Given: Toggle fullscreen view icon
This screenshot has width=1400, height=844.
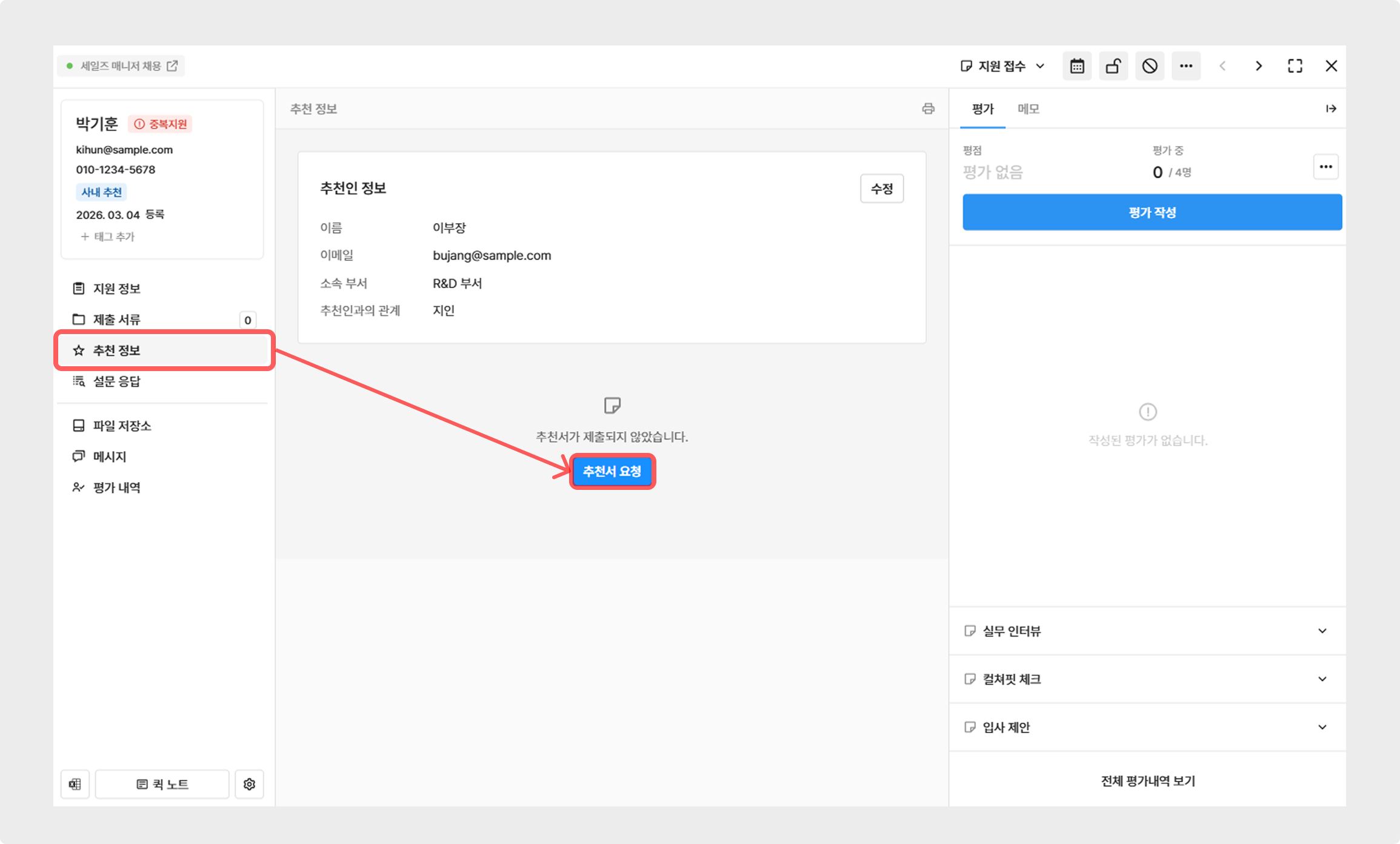Looking at the screenshot, I should click(x=1295, y=66).
